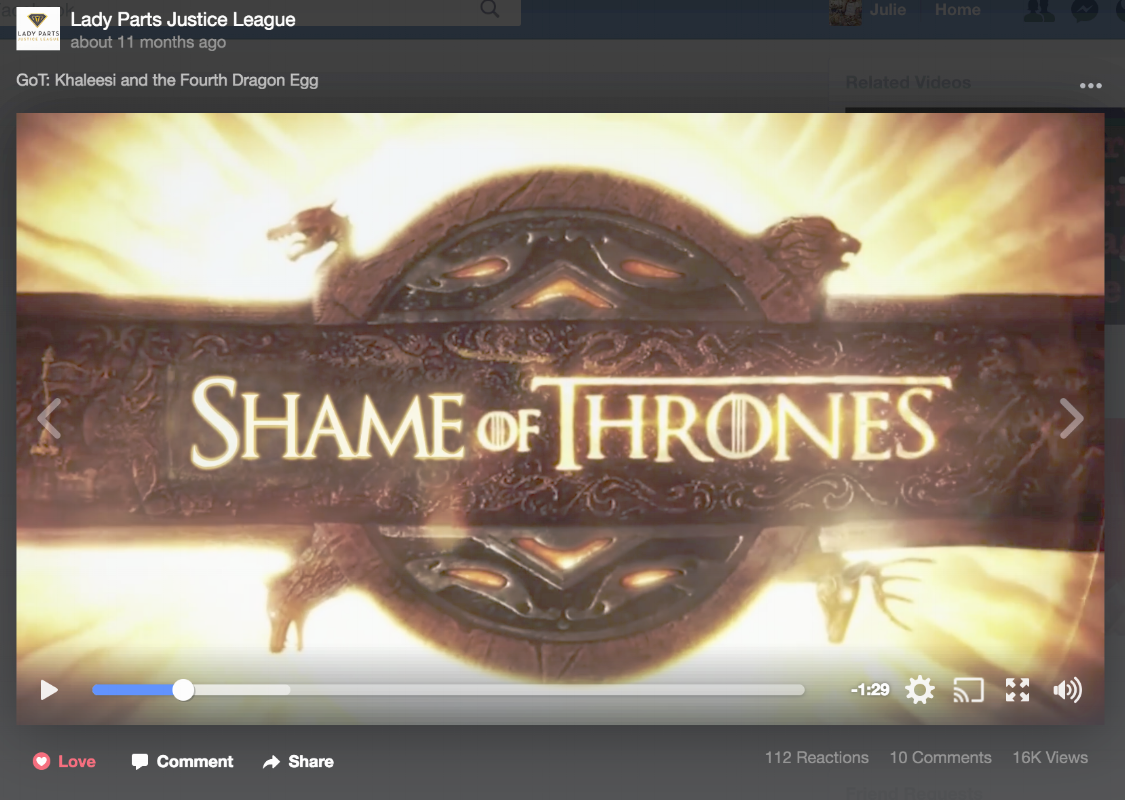Click the 16K Views count
The image size is (1125, 800).
(1050, 758)
